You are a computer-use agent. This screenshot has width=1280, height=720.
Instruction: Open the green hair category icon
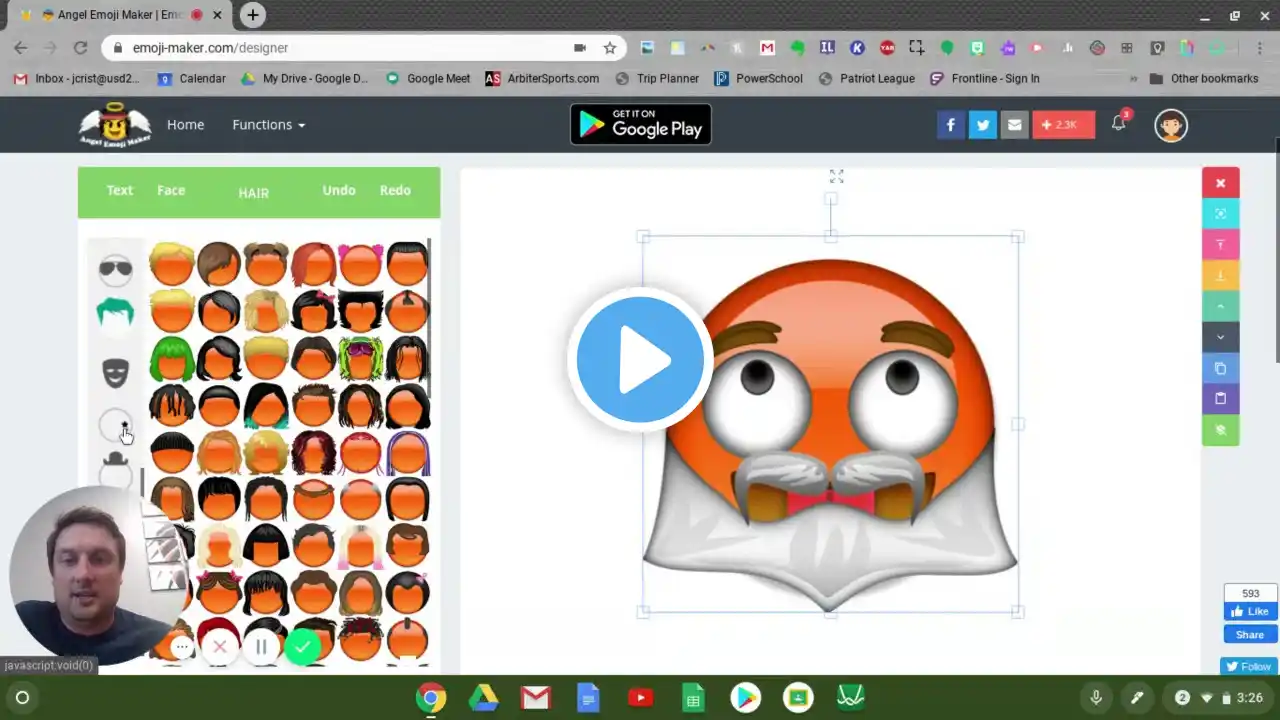point(115,315)
